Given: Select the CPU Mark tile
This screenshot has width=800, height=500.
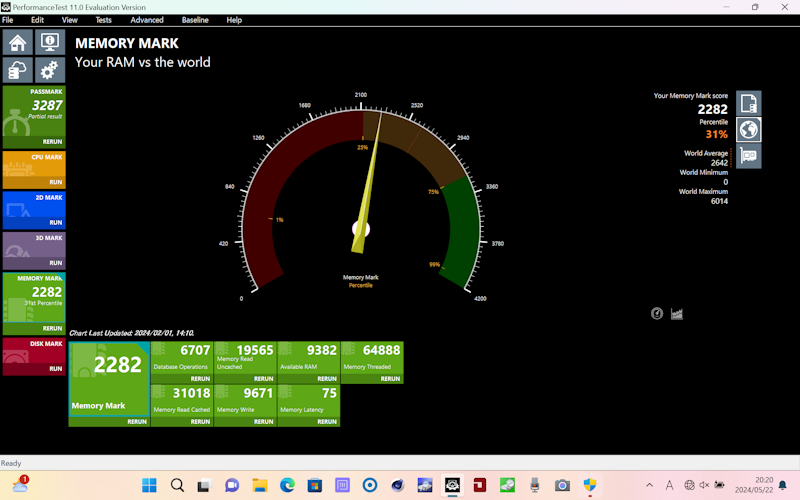Looking at the screenshot, I should [34, 164].
